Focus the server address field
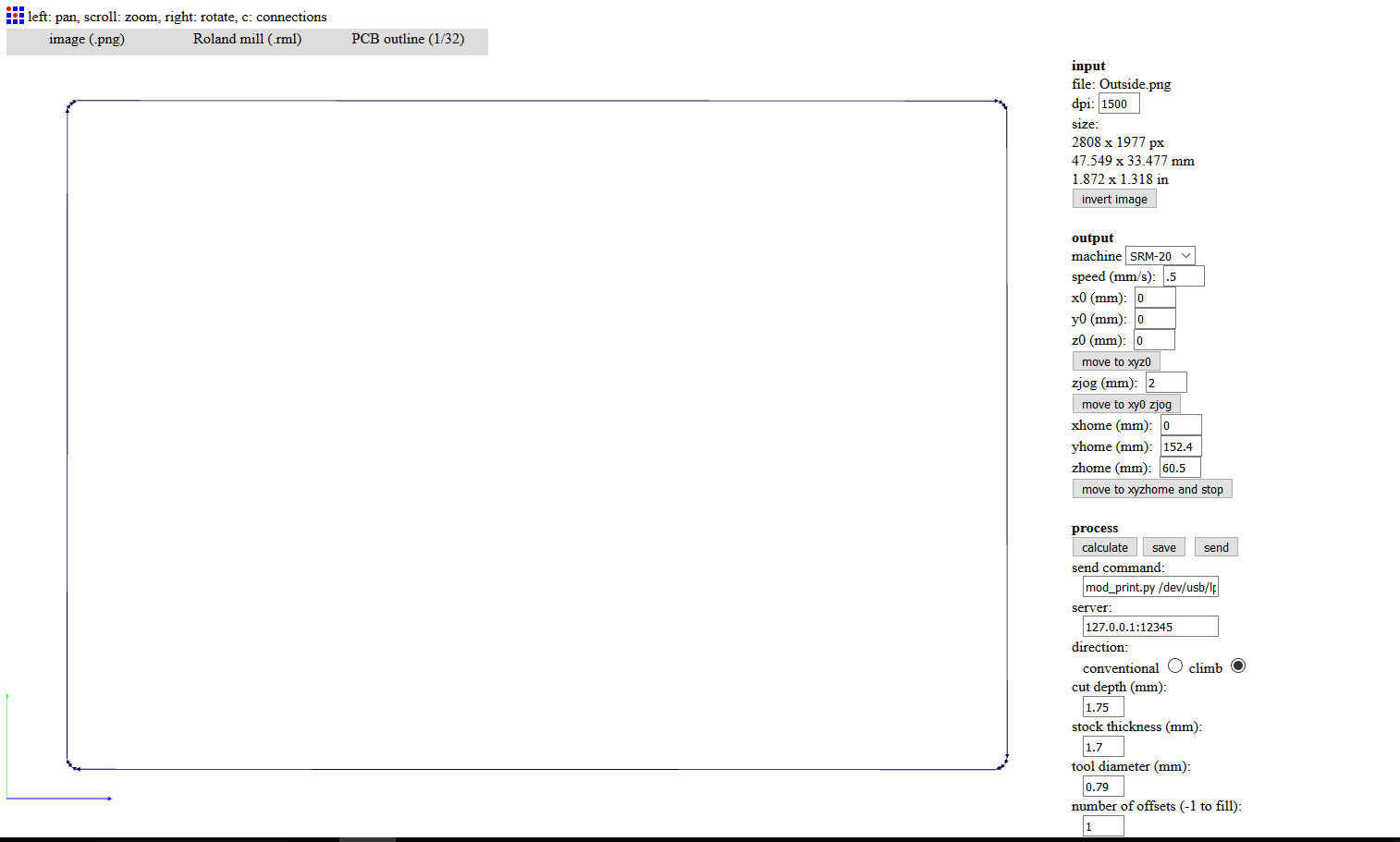Viewport: 1400px width, 842px height. [x=1150, y=627]
